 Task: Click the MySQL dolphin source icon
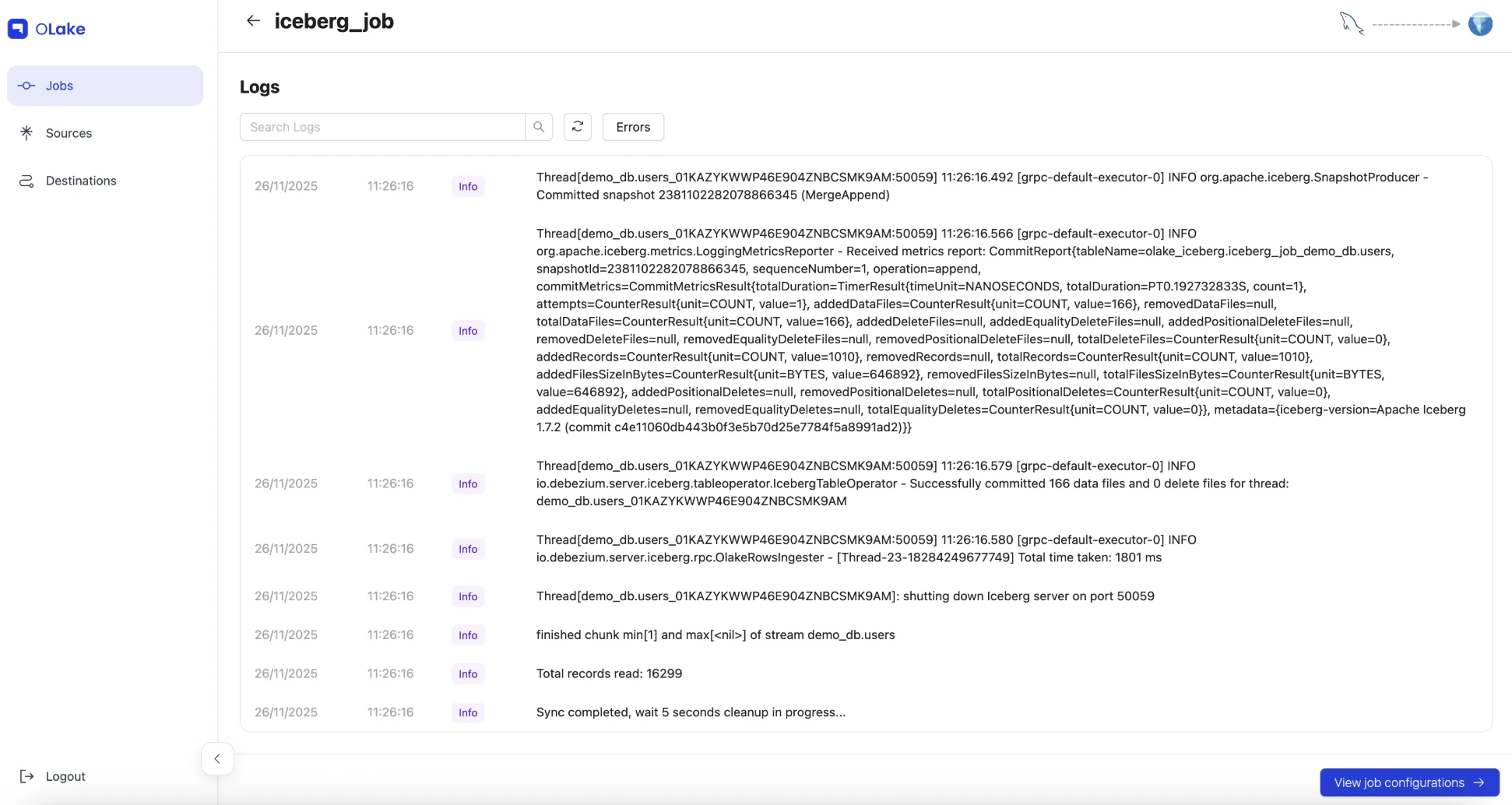click(x=1352, y=23)
